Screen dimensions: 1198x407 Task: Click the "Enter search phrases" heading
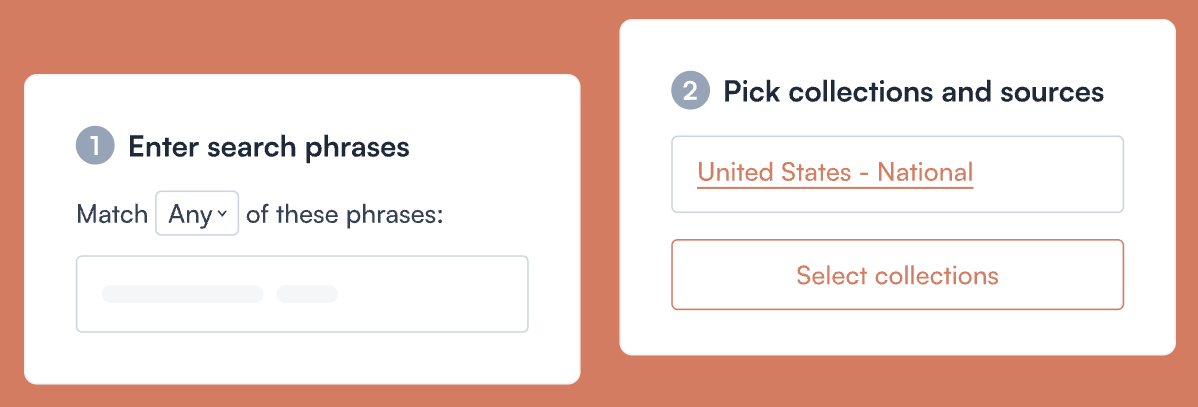point(269,147)
